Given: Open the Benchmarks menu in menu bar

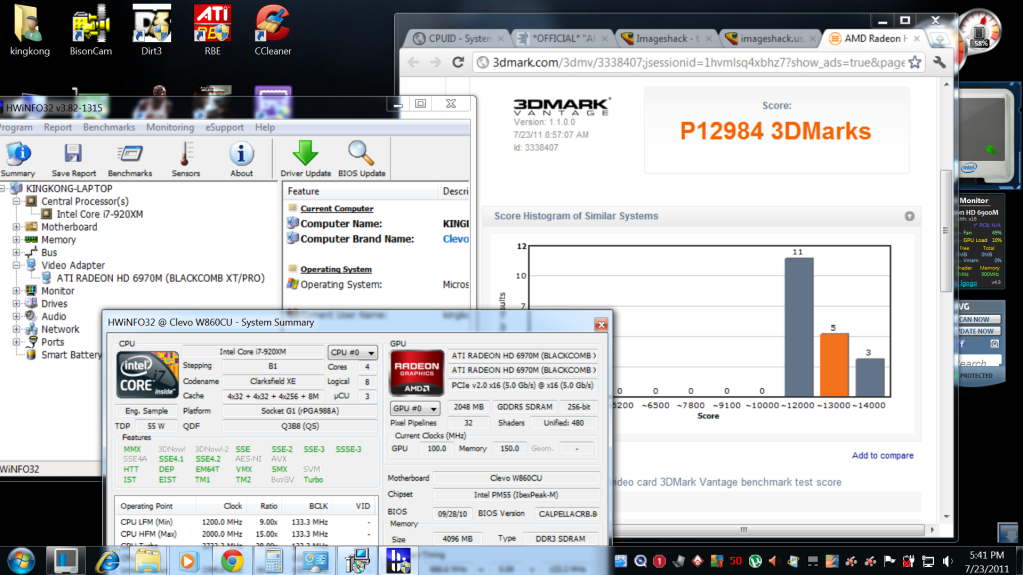Looking at the screenshot, I should [108, 127].
